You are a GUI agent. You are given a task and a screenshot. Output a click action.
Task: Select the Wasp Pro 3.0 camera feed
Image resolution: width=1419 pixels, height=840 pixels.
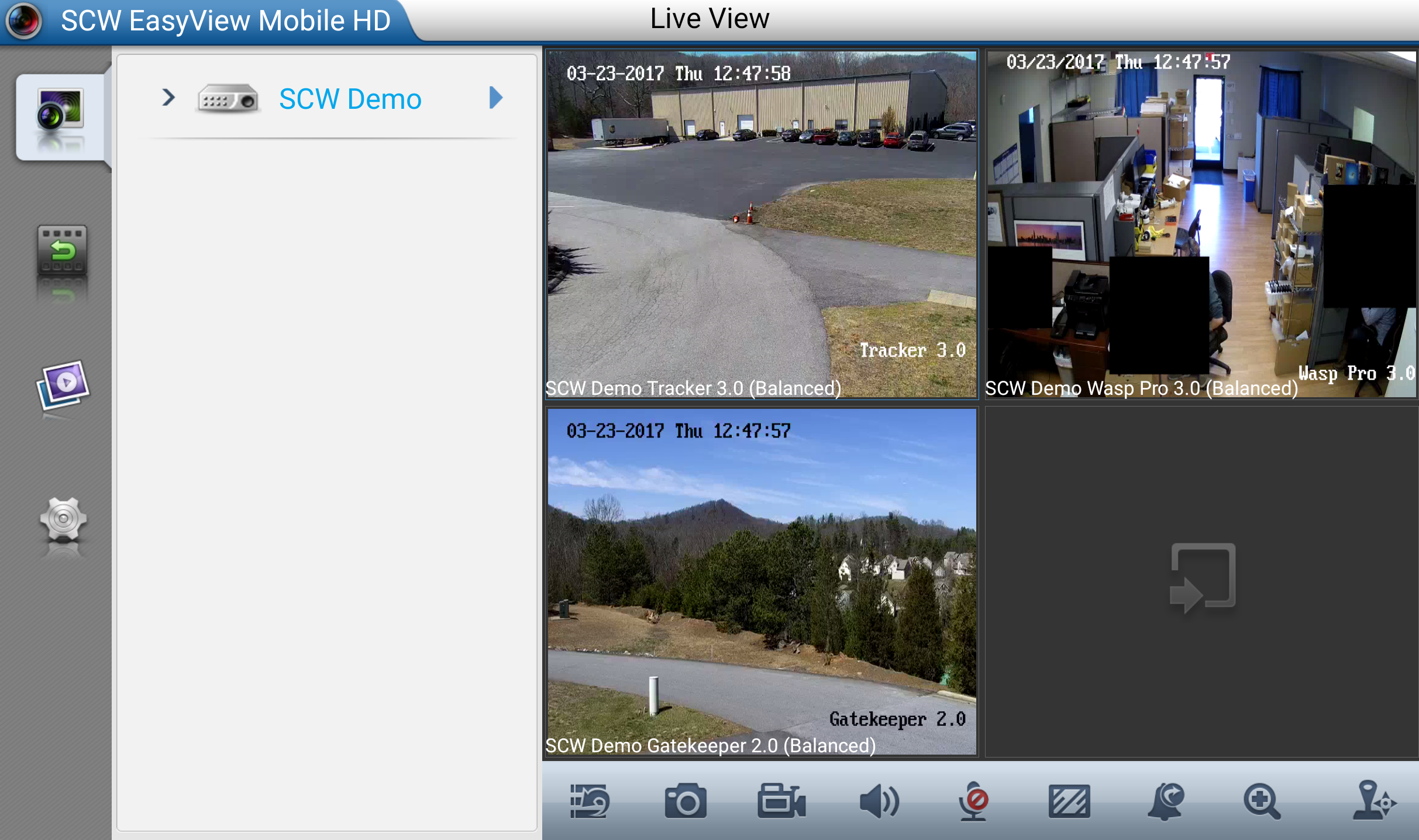1201,225
